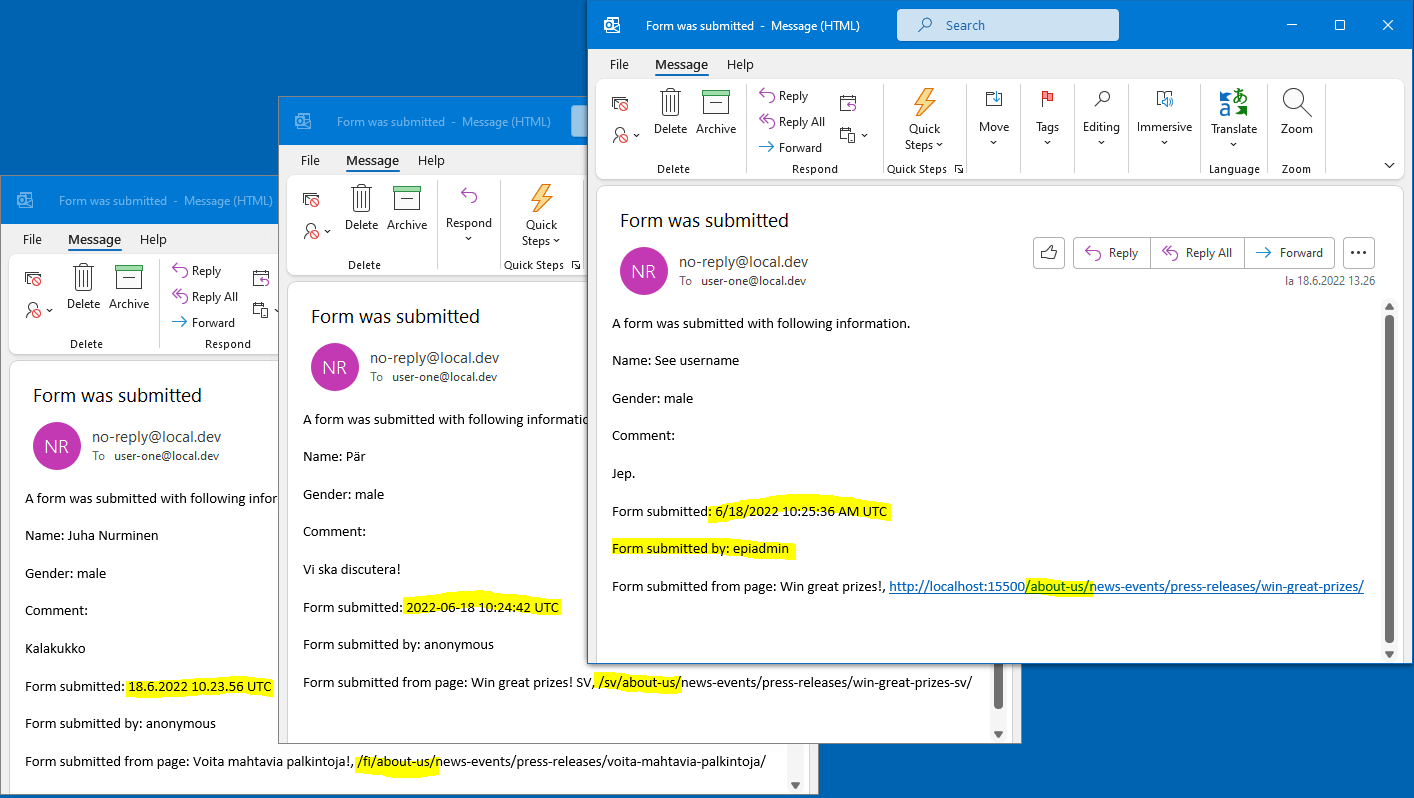Open the win-great-prizes localhost link
This screenshot has height=798, width=1414.
[1126, 587]
